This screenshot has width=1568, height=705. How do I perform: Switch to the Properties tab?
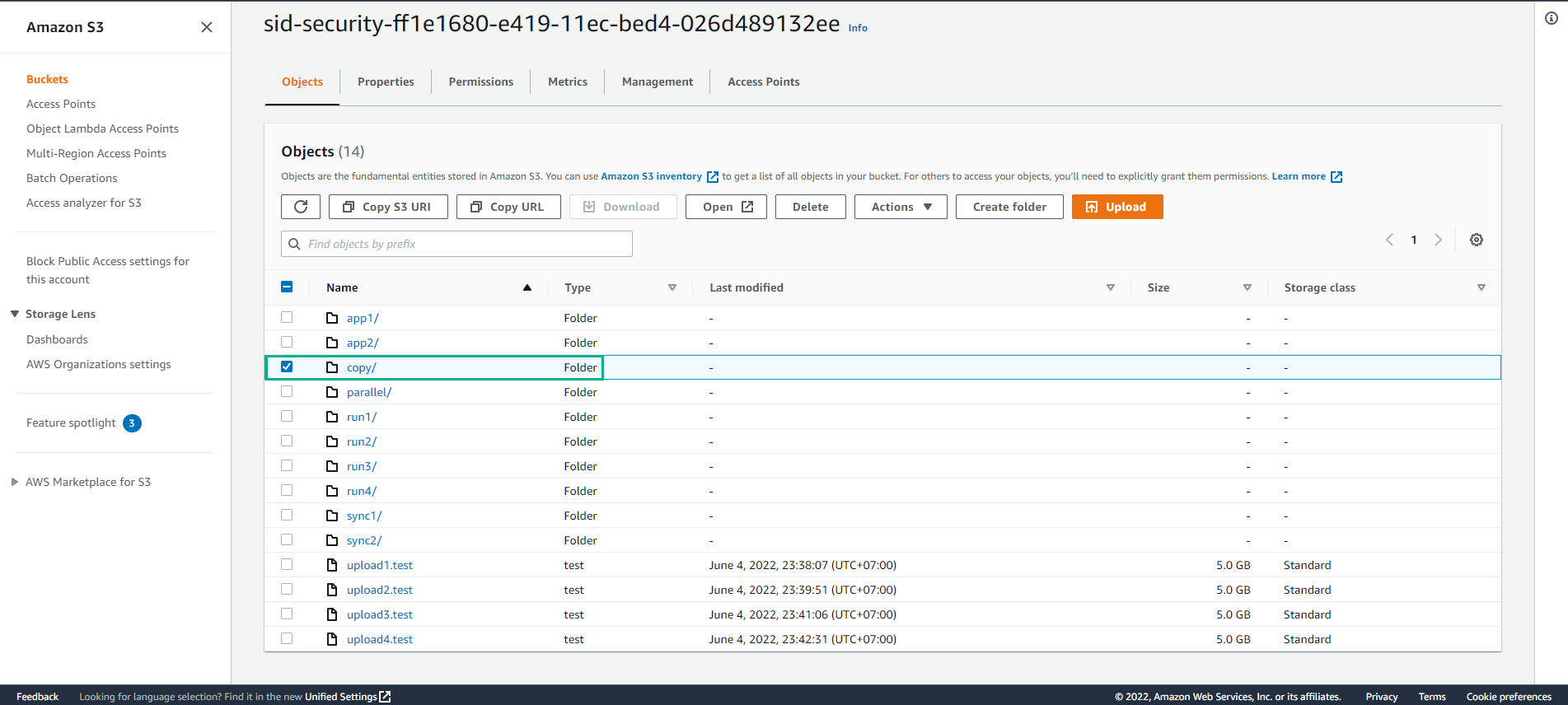pos(386,82)
